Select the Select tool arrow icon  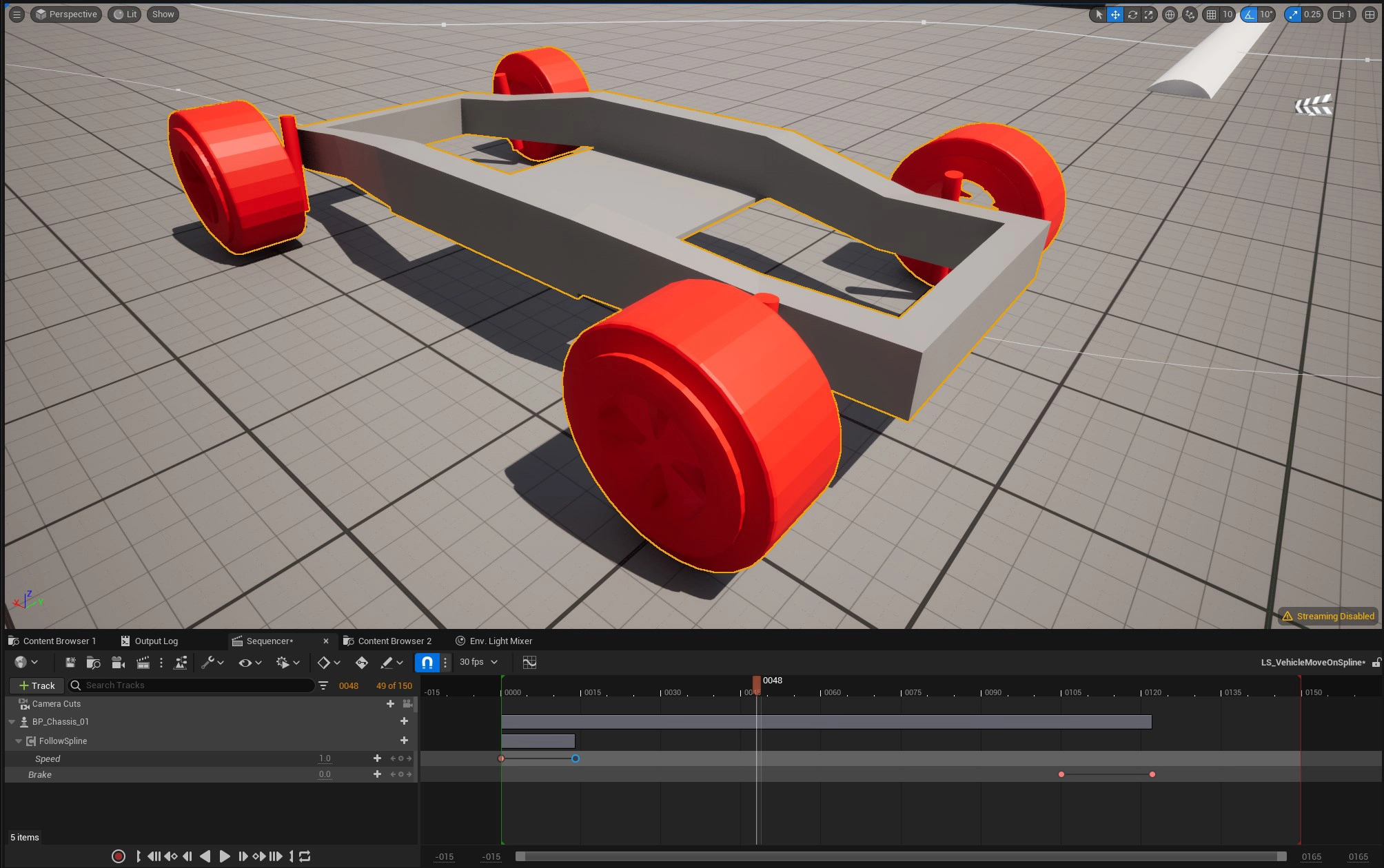(1097, 14)
